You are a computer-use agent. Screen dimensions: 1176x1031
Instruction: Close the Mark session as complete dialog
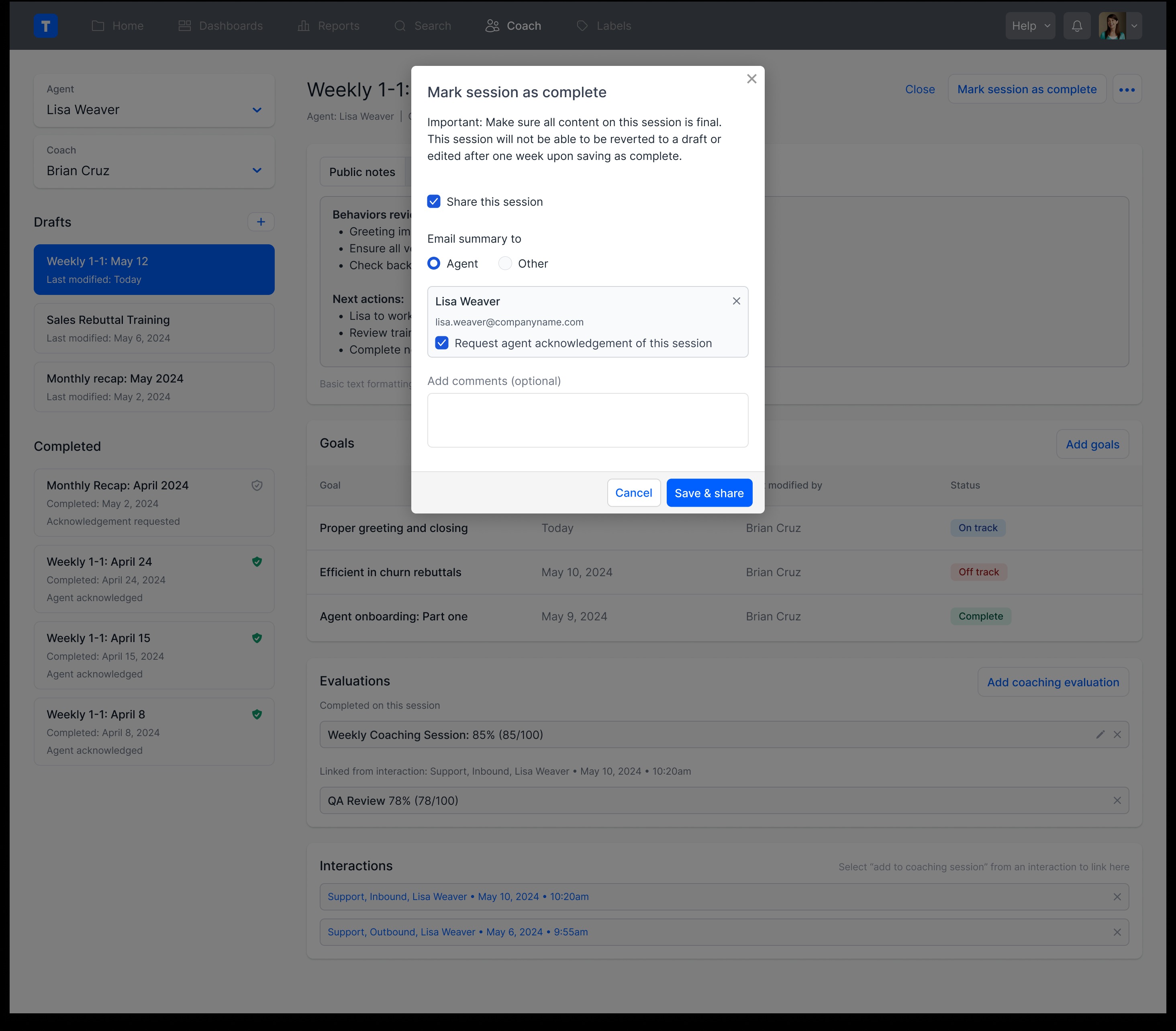point(751,80)
